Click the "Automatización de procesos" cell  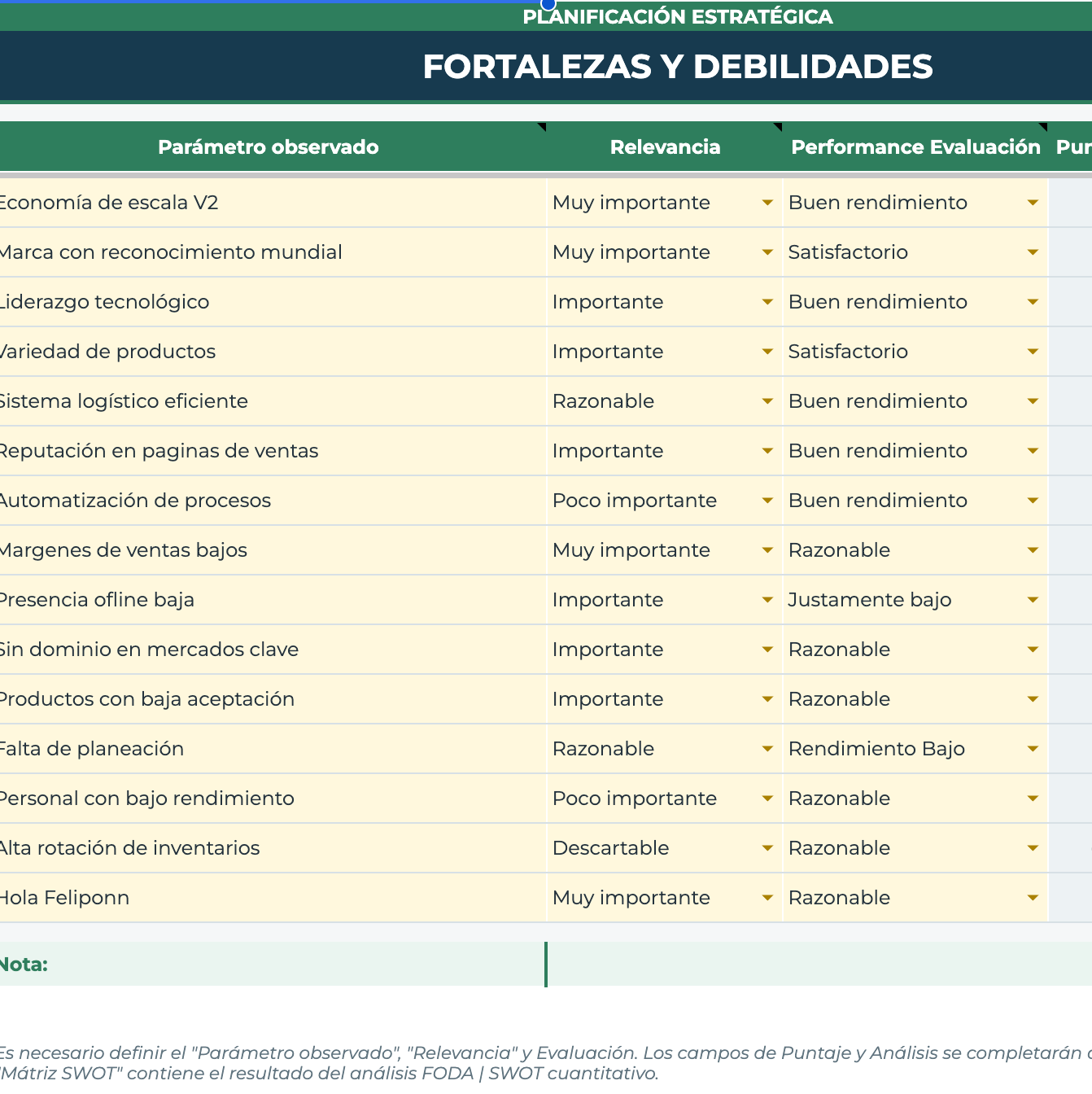pyautogui.click(x=273, y=501)
